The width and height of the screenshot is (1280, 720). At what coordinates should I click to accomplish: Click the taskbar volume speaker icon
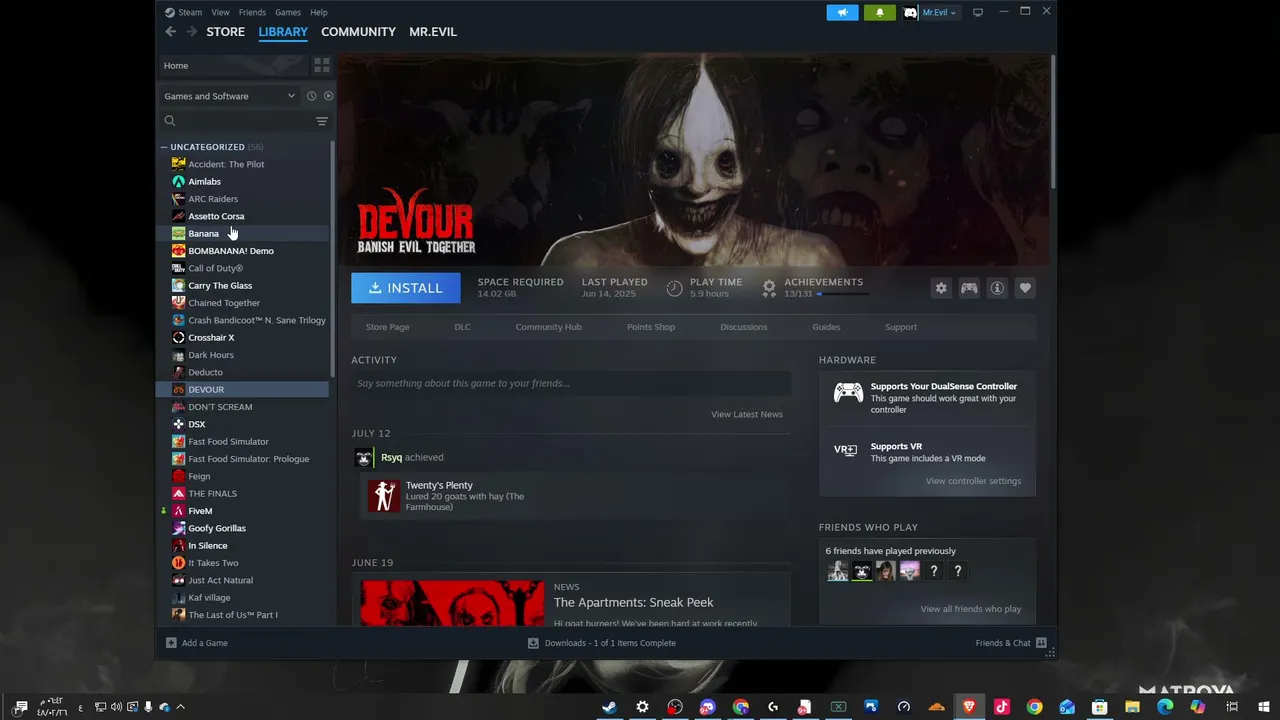(116, 707)
